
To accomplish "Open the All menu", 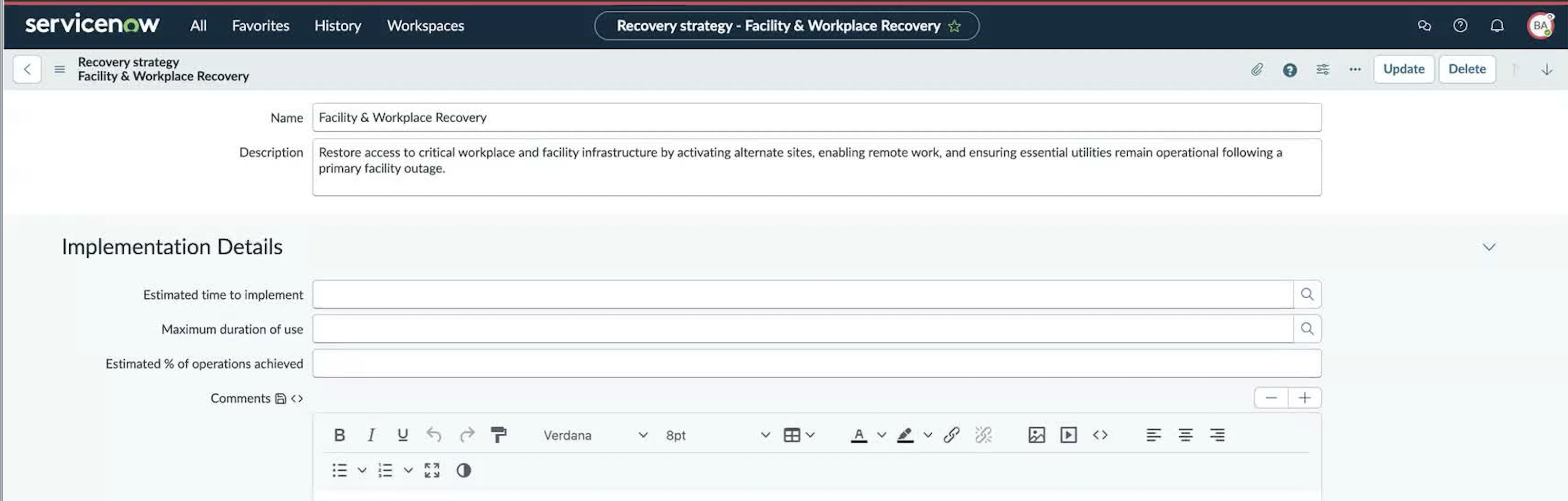I will (x=199, y=26).
